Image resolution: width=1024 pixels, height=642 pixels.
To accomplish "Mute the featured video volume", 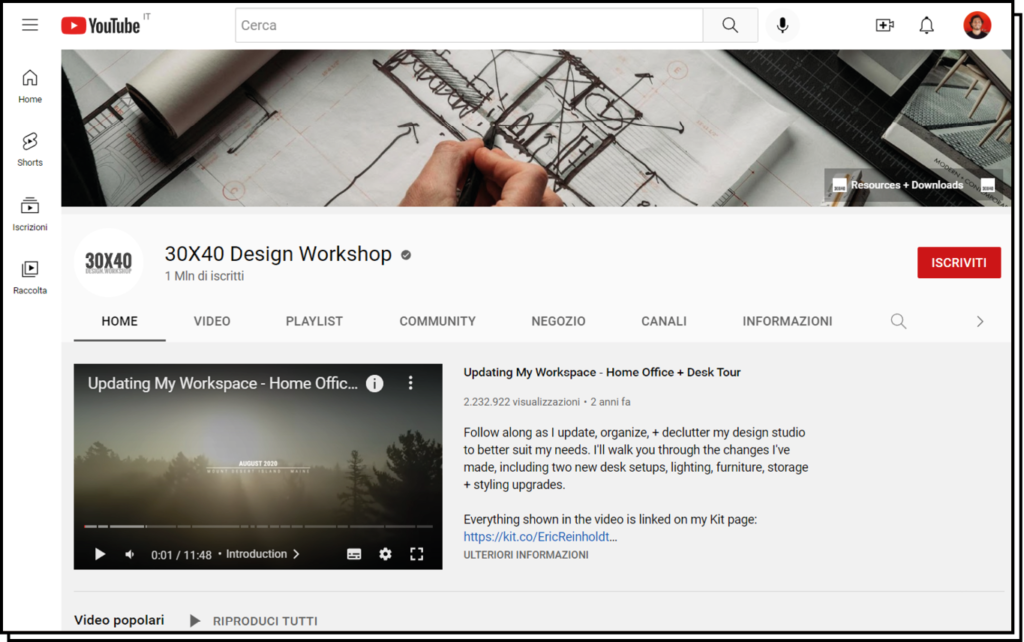I will pyautogui.click(x=130, y=554).
